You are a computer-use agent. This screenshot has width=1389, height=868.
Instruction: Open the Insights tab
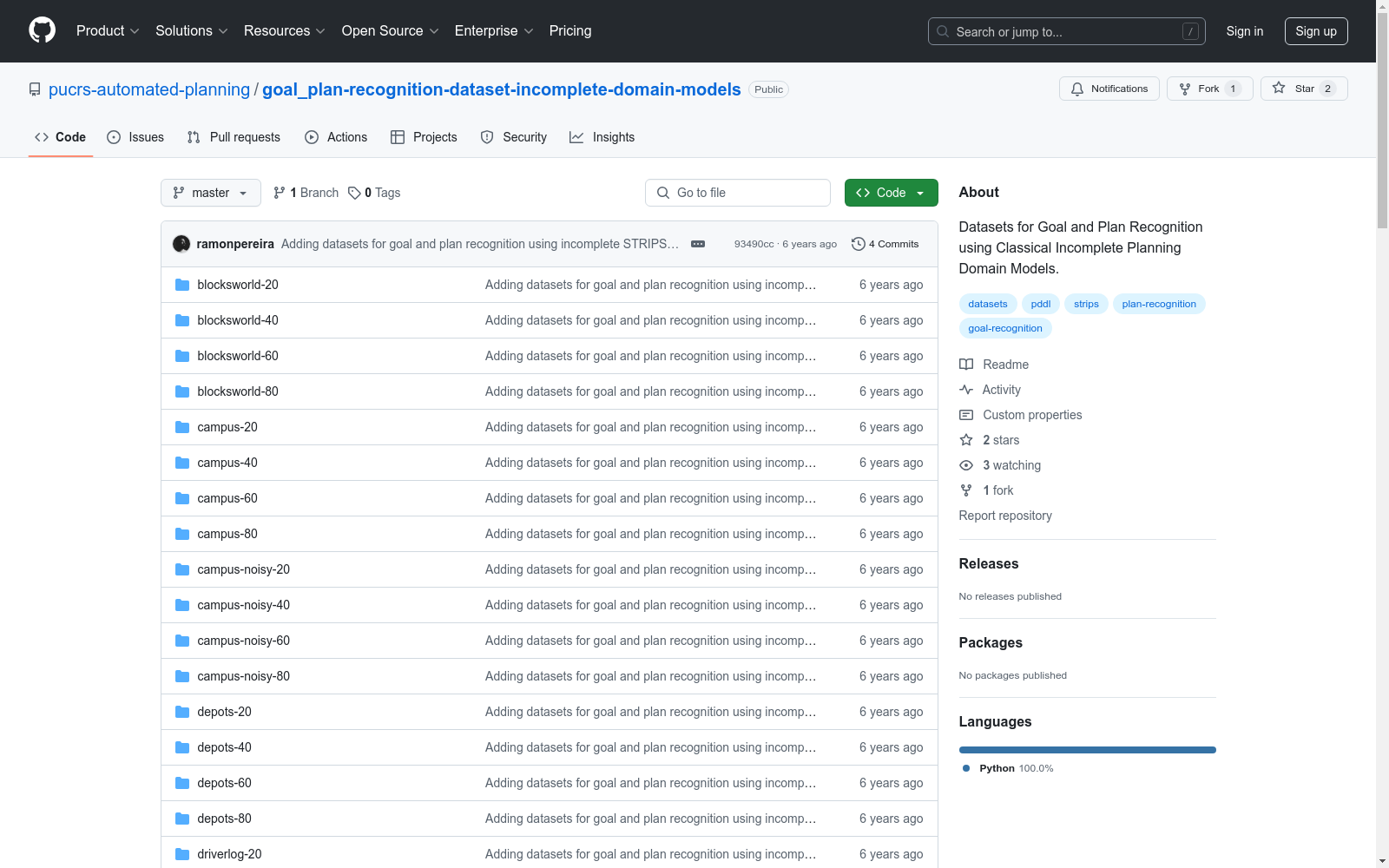click(602, 137)
